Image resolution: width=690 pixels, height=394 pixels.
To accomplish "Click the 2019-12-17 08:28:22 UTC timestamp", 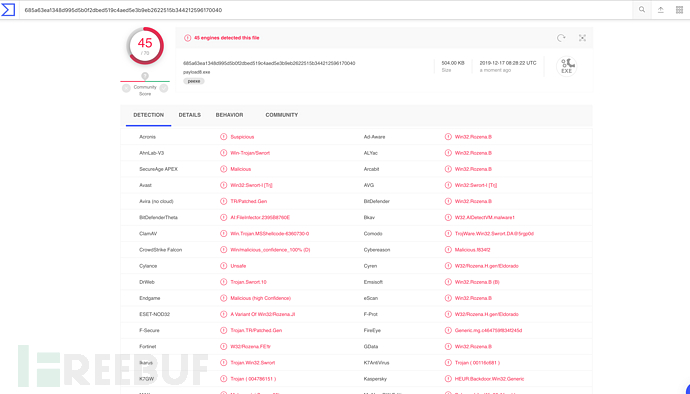I will 508,63.
